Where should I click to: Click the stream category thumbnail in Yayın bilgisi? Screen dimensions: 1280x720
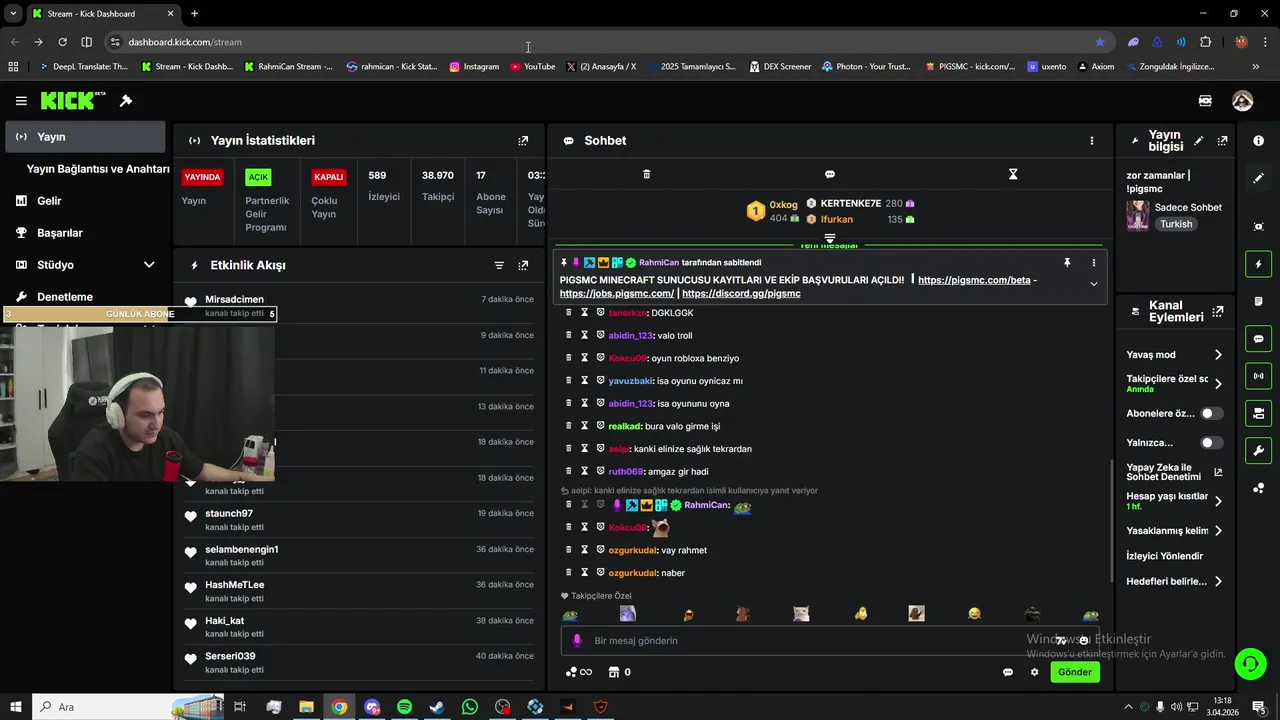[1138, 215]
